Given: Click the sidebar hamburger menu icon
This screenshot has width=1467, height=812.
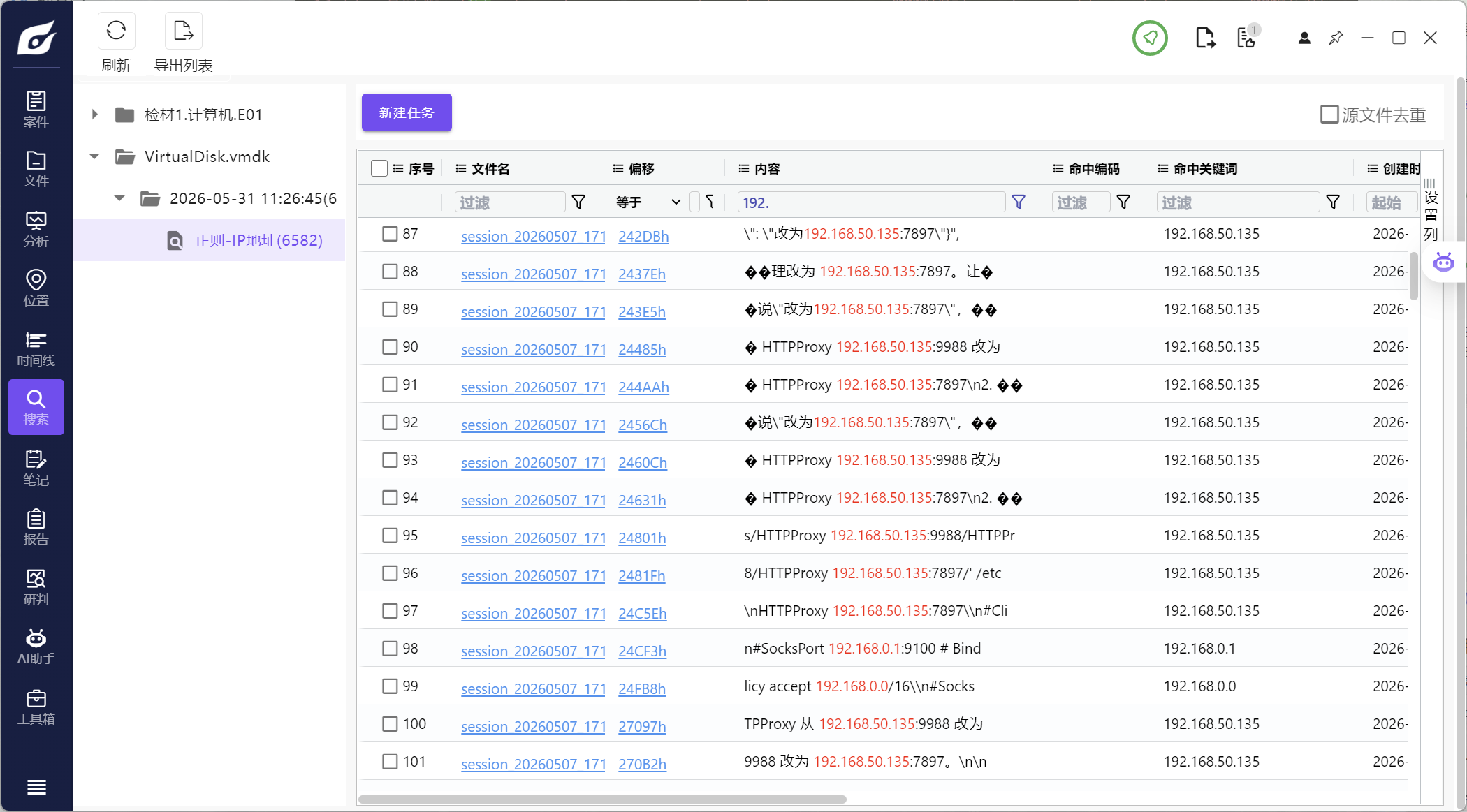Looking at the screenshot, I should (36, 787).
